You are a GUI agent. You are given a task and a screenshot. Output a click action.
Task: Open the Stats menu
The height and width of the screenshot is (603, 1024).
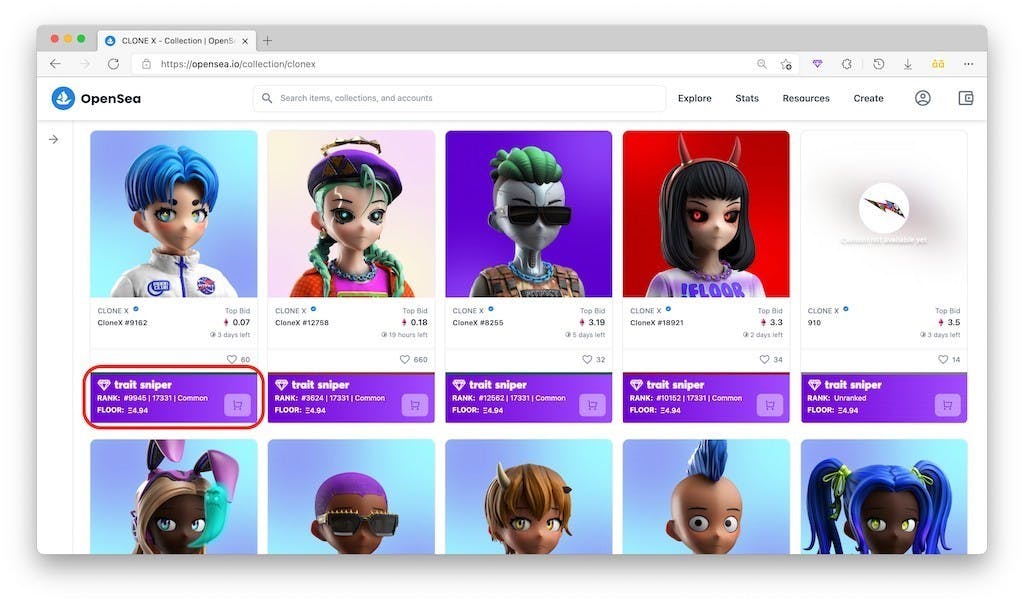click(746, 98)
